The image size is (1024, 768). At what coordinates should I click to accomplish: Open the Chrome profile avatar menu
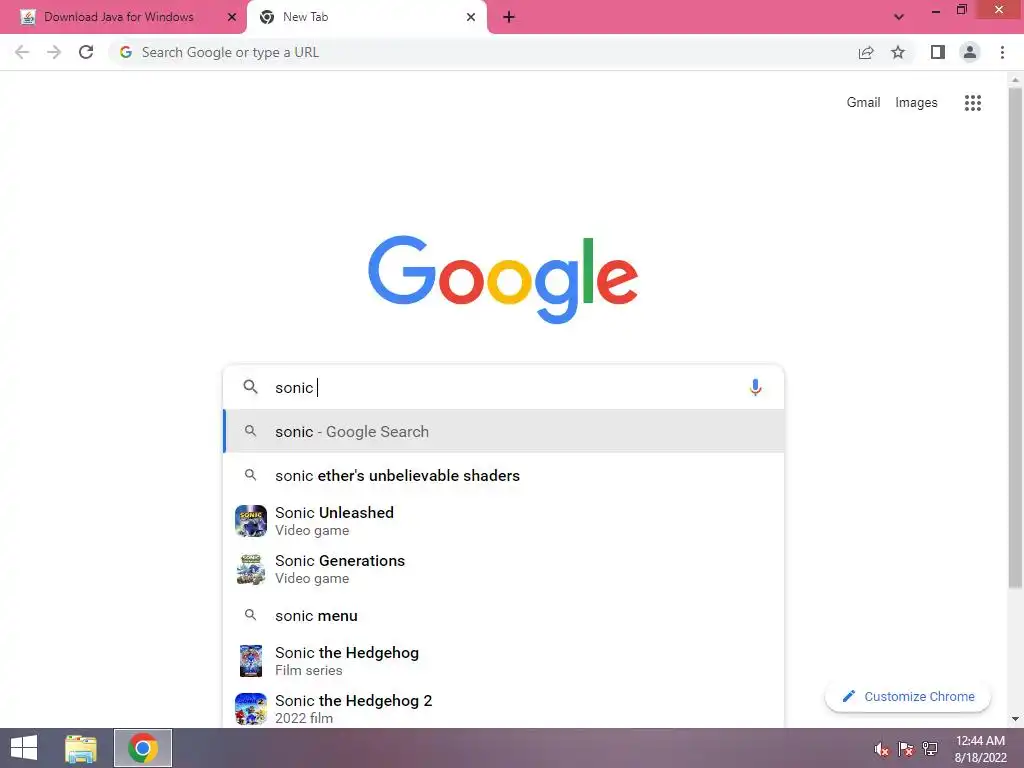point(970,52)
